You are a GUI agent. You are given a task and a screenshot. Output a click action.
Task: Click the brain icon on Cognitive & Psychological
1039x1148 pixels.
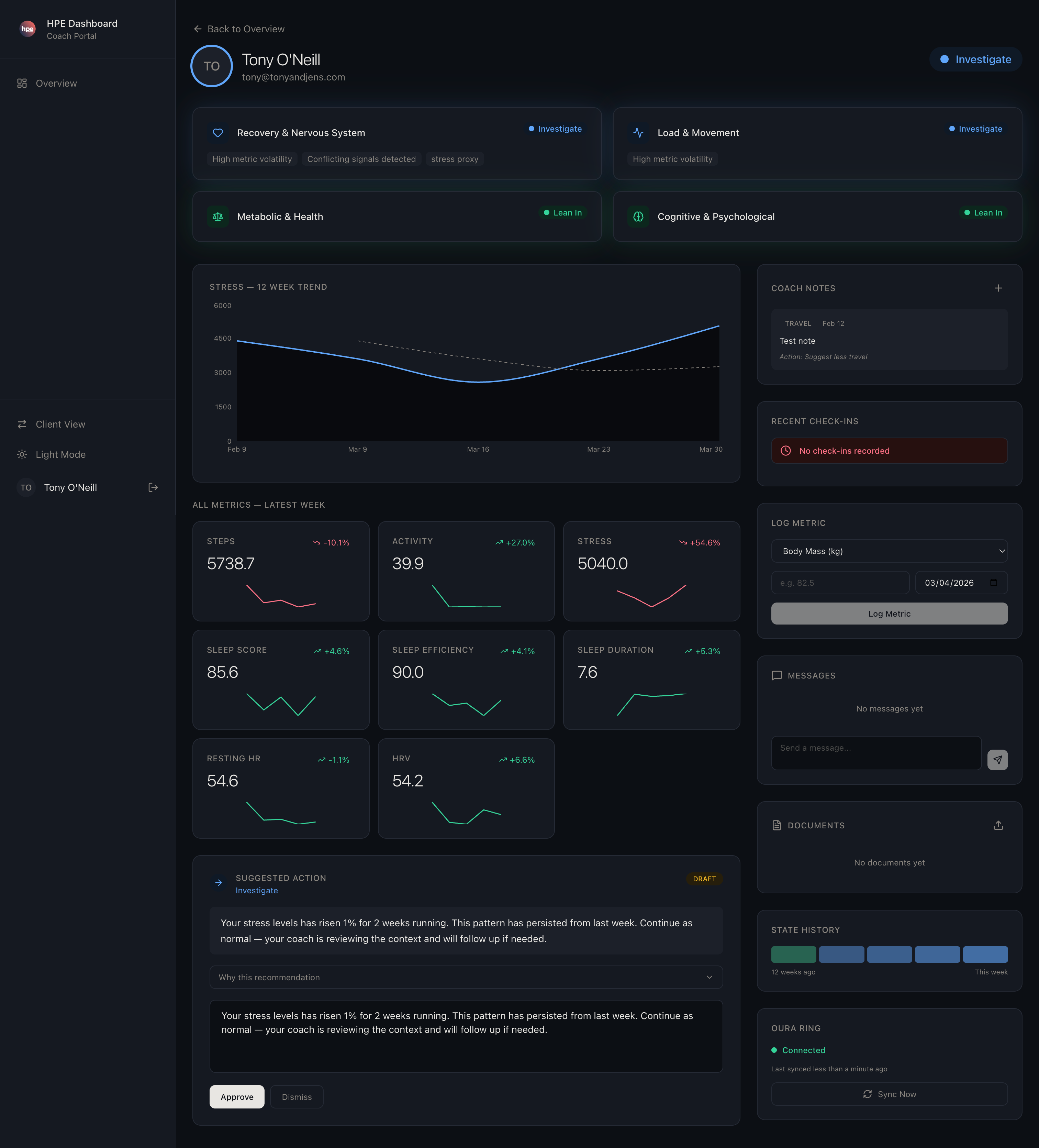click(639, 217)
